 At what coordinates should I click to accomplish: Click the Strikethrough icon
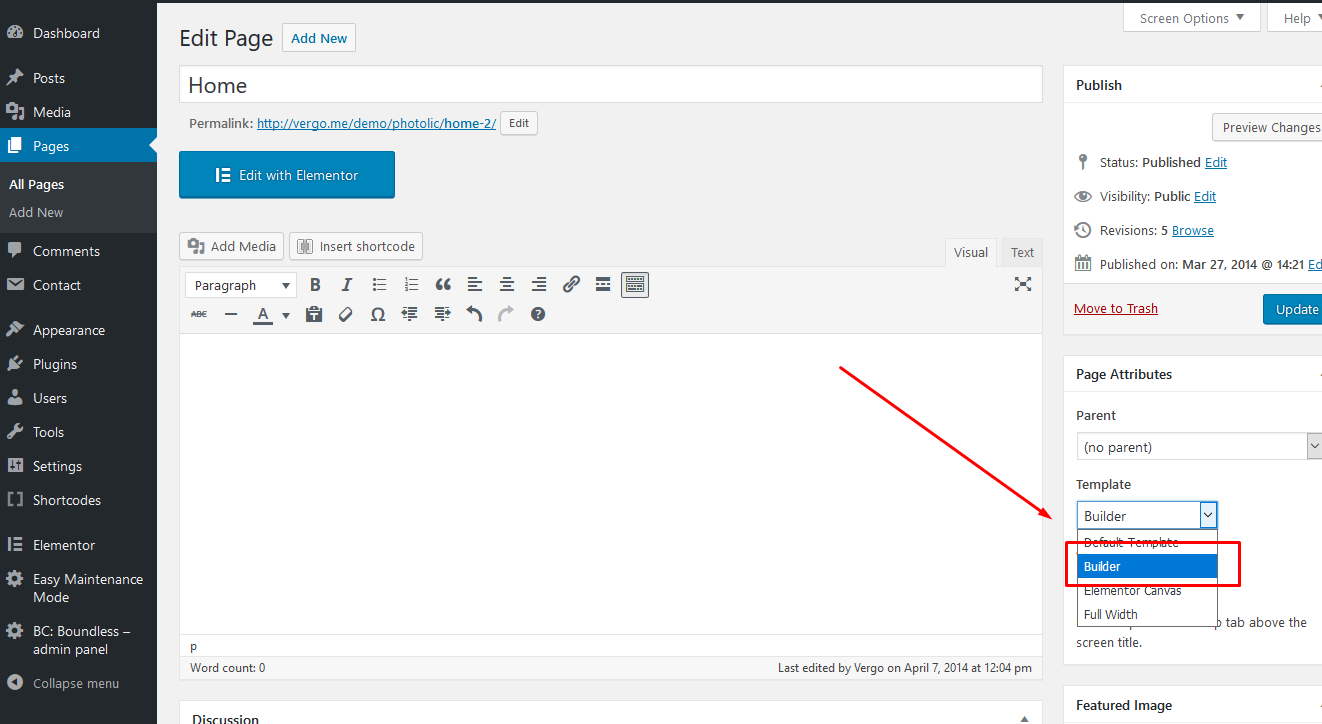click(199, 314)
